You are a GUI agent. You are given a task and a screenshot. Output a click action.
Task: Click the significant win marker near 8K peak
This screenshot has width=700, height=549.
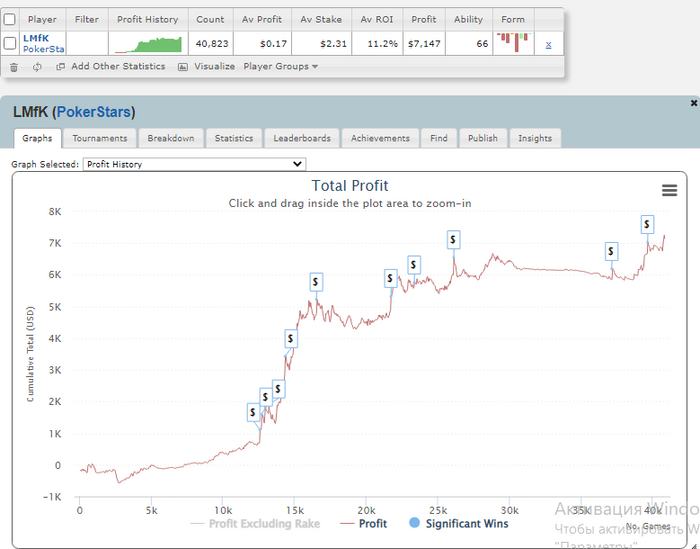click(647, 224)
